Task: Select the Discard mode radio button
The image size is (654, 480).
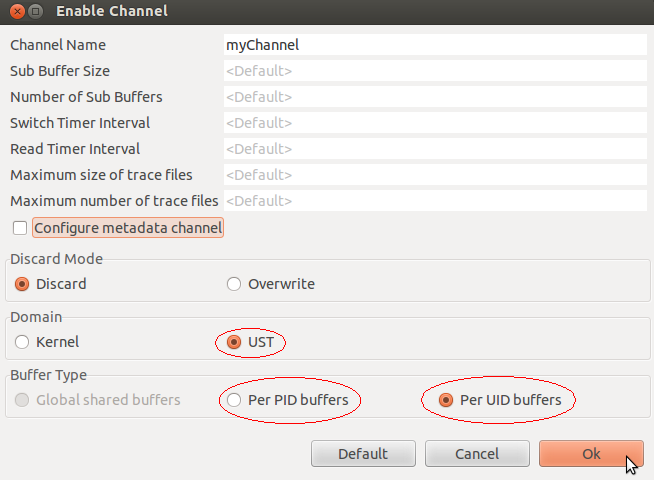Action: (x=23, y=284)
